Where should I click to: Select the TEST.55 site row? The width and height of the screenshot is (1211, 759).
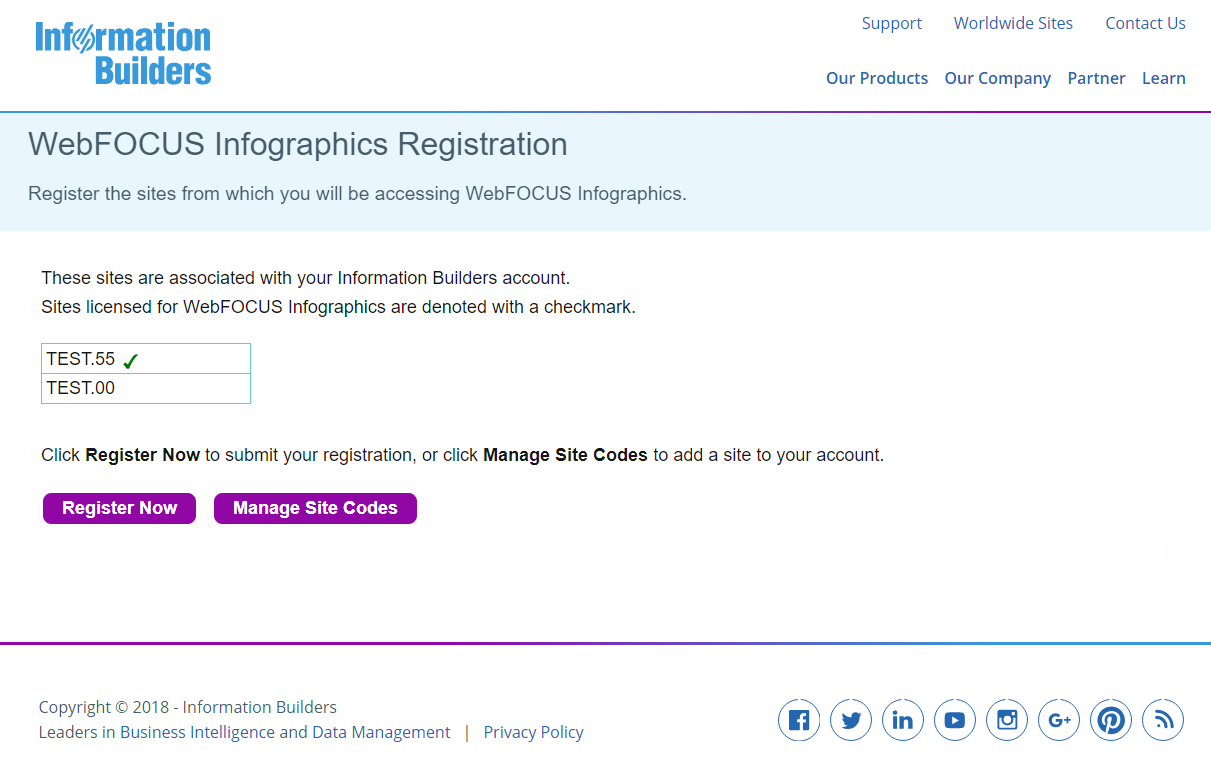pyautogui.click(x=146, y=359)
